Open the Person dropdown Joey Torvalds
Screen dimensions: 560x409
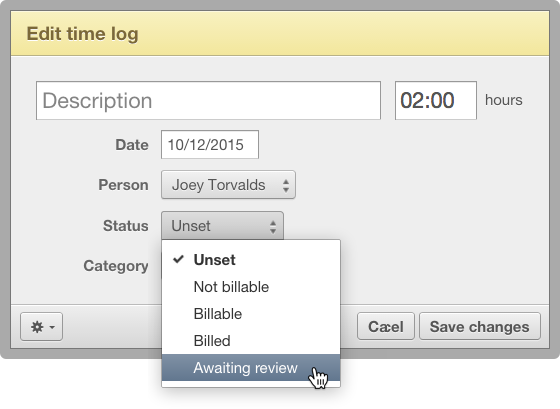pyautogui.click(x=228, y=185)
